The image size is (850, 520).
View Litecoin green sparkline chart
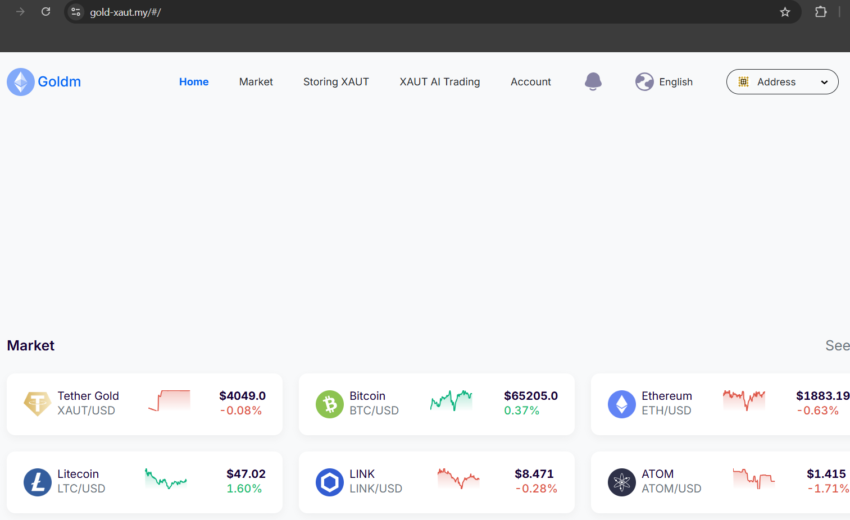pyautogui.click(x=166, y=479)
